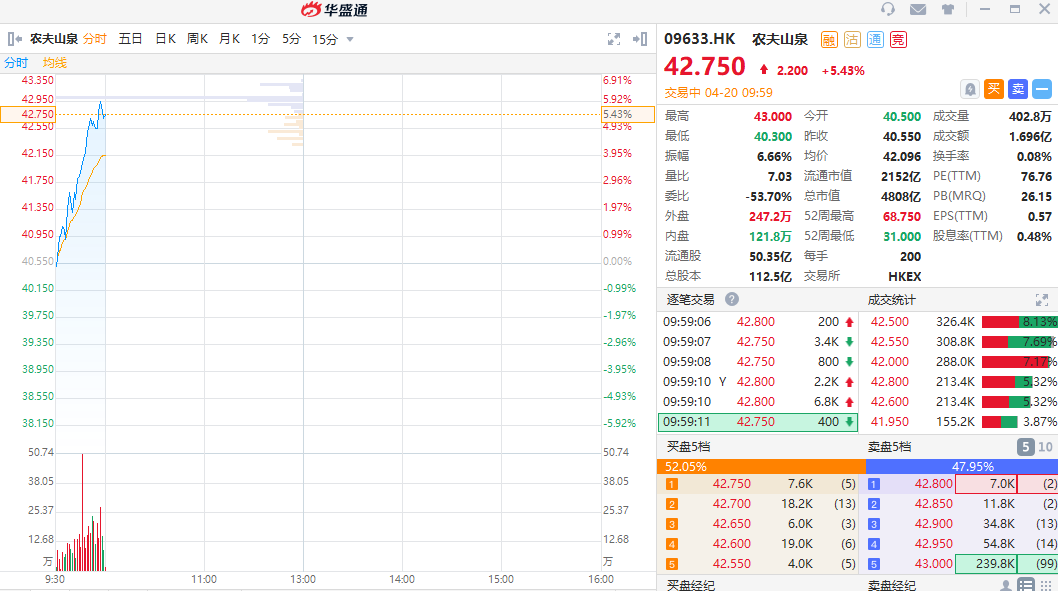Select buy level 5 badge
1058x591 pixels.
tap(671, 564)
